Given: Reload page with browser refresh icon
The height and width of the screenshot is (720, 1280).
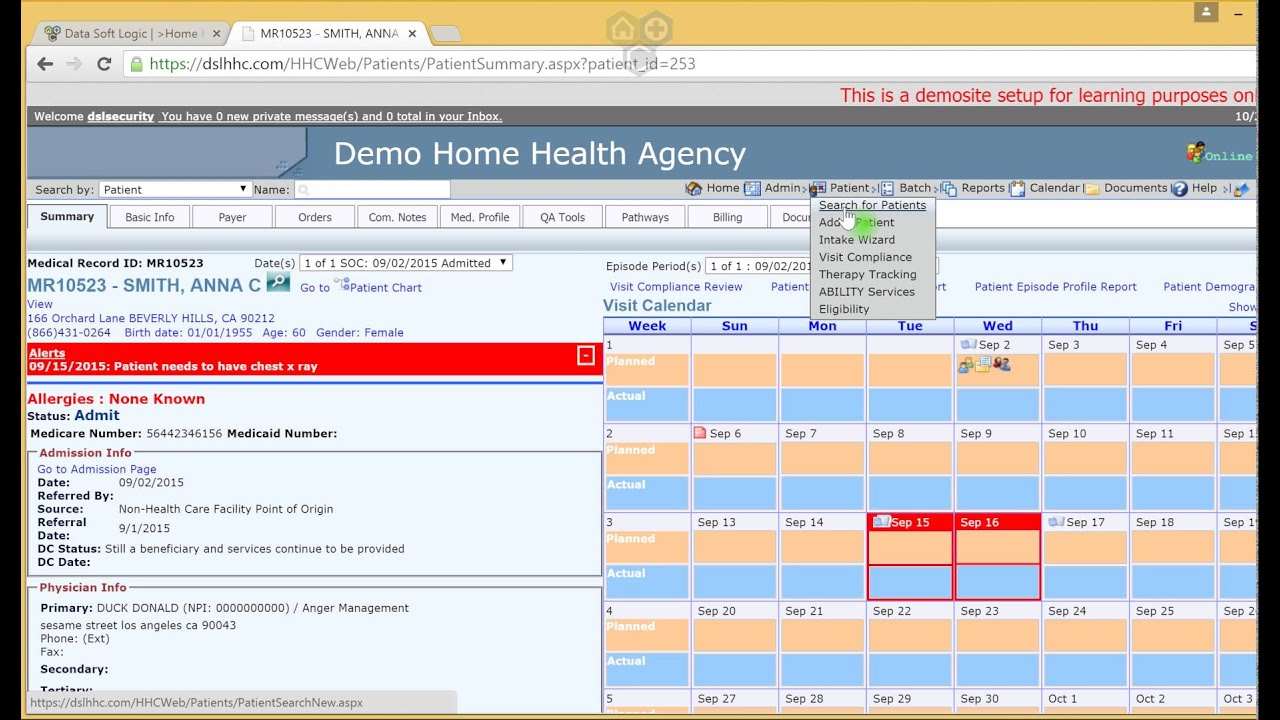Looking at the screenshot, I should (104, 64).
